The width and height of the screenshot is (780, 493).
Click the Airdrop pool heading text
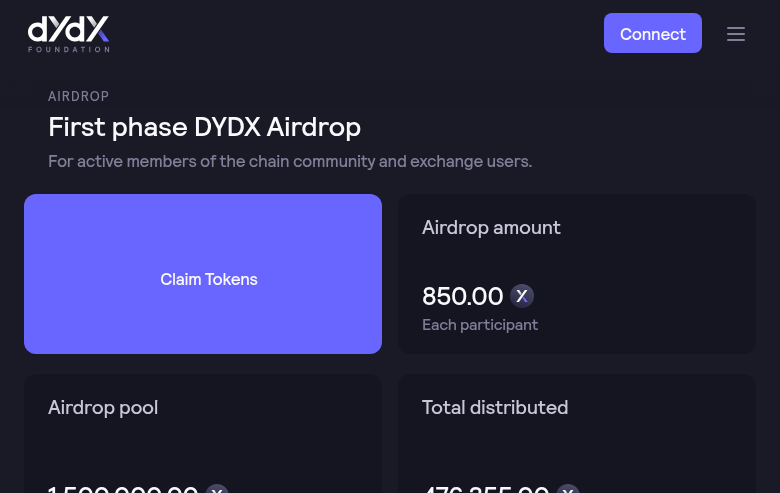103,407
